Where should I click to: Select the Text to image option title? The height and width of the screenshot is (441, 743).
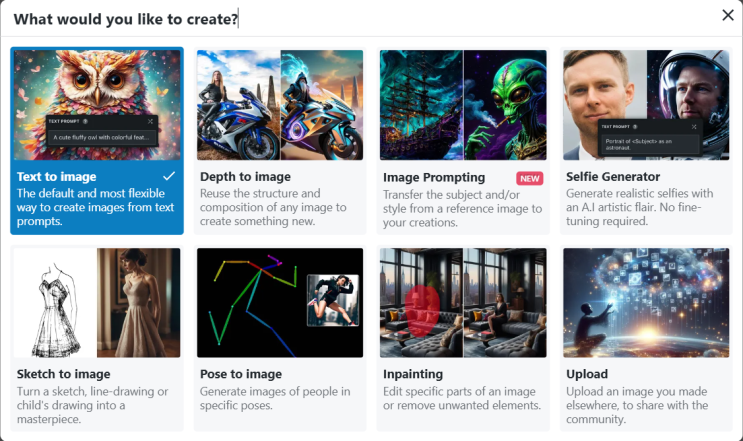(56, 177)
